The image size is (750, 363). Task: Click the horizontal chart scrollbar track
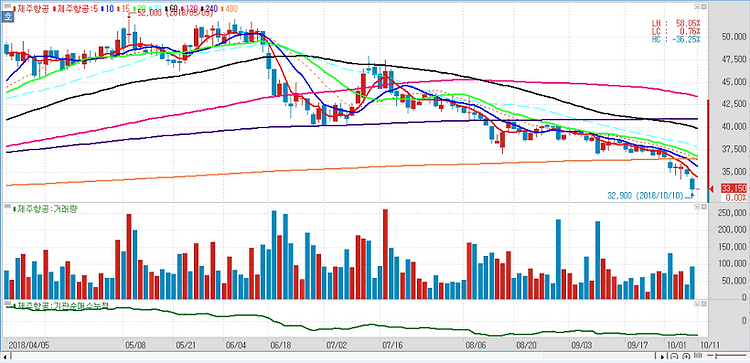click(334, 357)
